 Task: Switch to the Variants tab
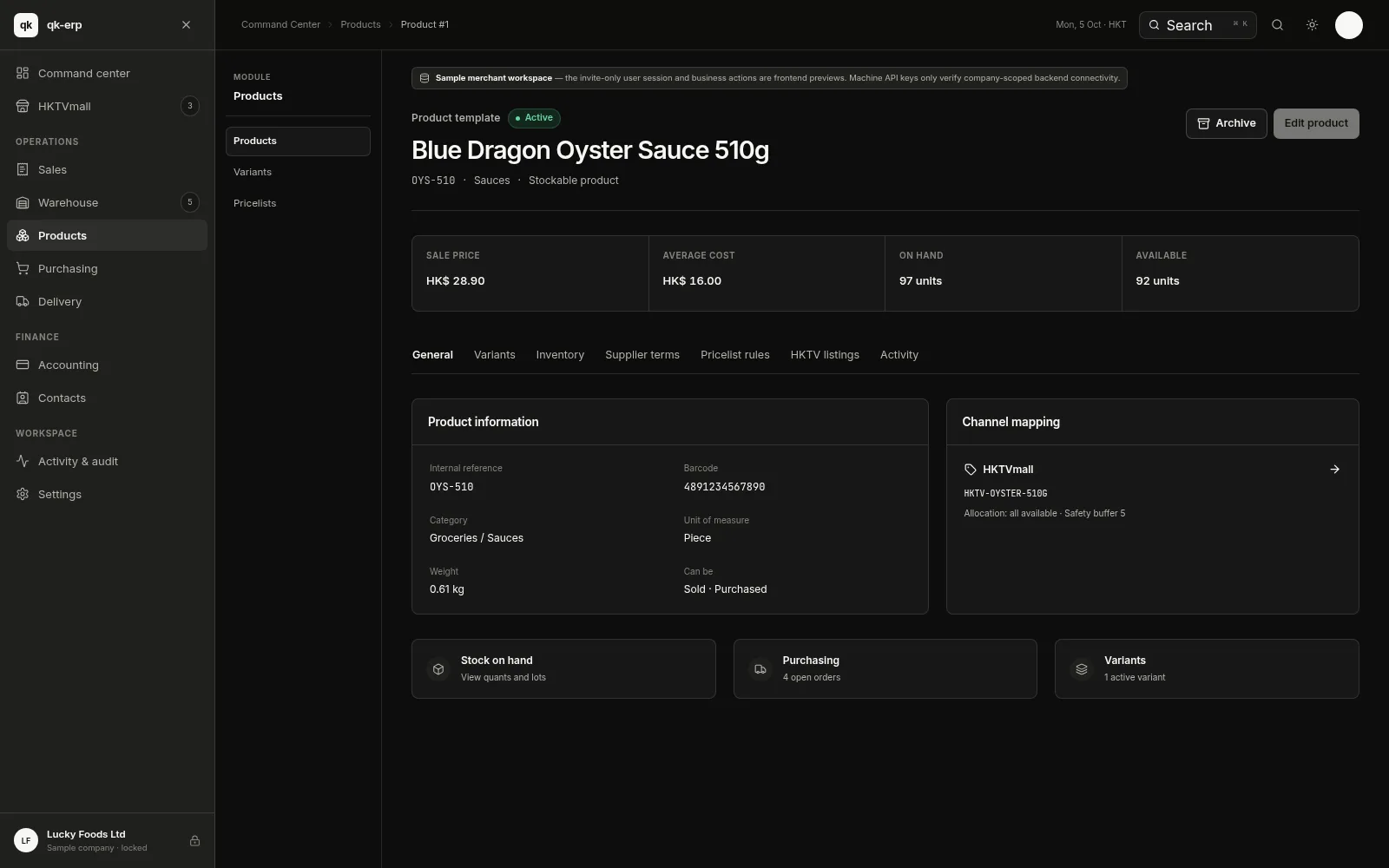495,355
